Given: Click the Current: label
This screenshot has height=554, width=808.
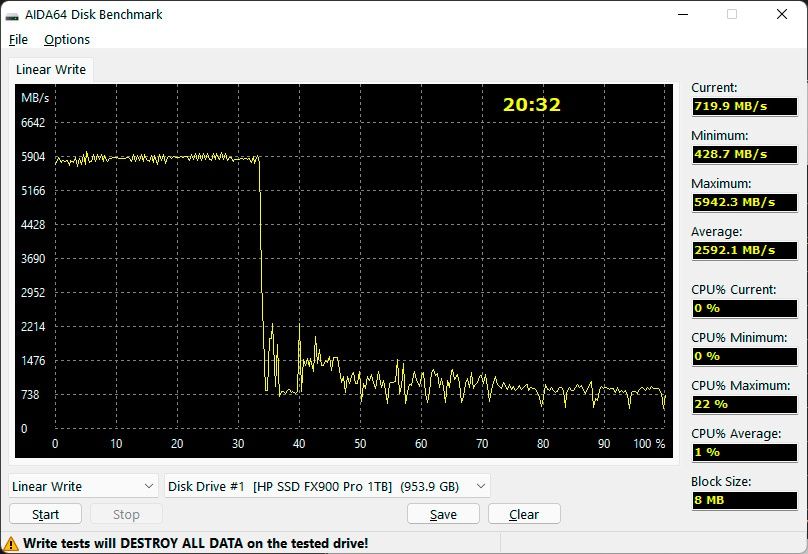Looking at the screenshot, I should point(714,88).
